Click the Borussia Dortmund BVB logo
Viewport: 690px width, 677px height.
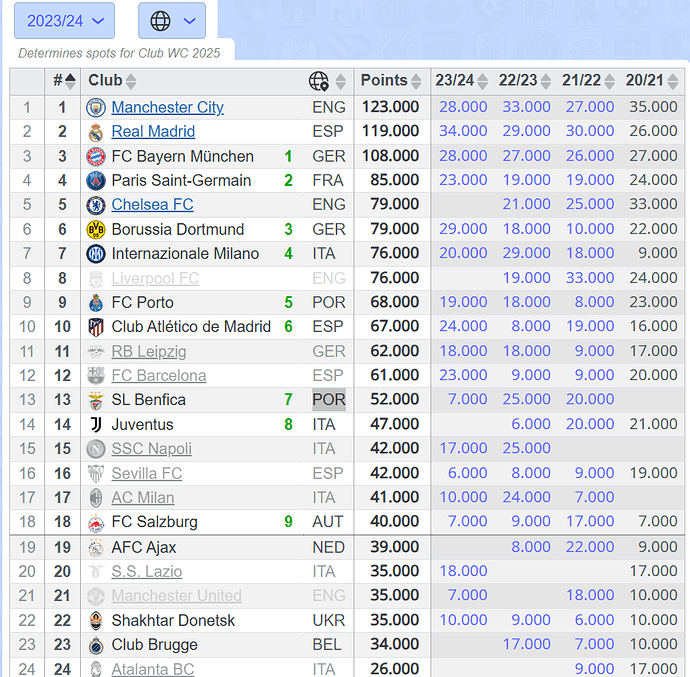(x=96, y=230)
